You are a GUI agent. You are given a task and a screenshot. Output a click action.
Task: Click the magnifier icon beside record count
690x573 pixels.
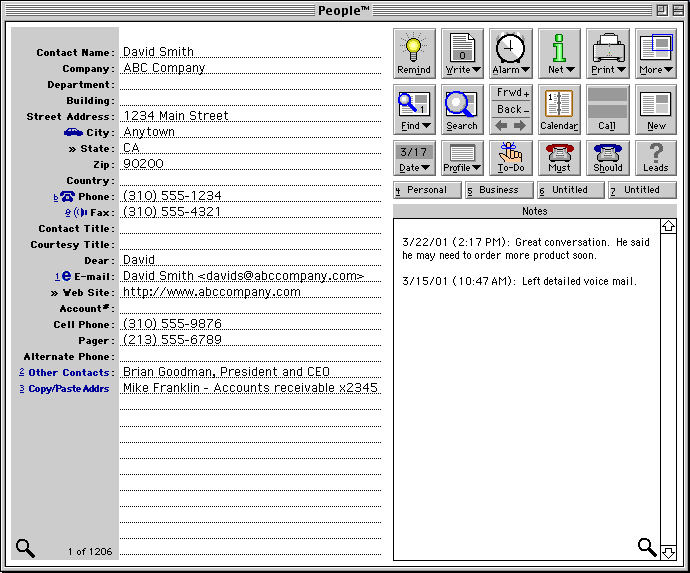[x=25, y=548]
